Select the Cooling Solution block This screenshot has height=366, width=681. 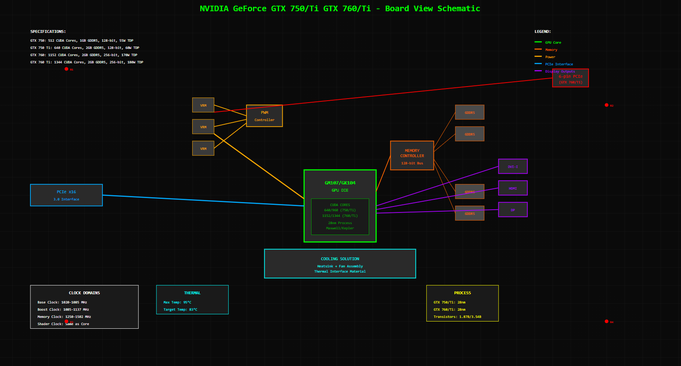[x=340, y=264]
